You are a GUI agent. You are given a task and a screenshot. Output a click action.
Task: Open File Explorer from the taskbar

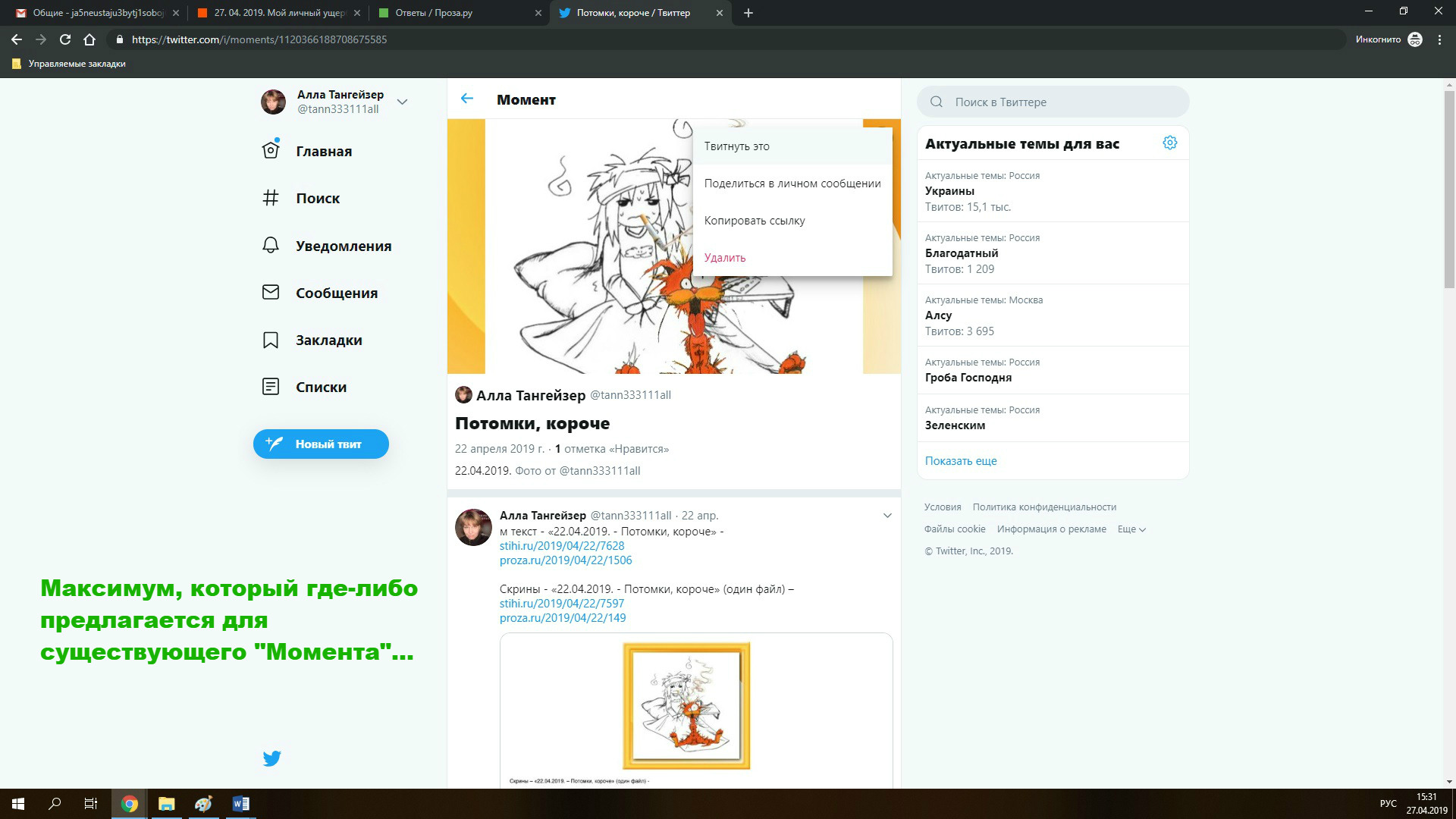coord(167,804)
